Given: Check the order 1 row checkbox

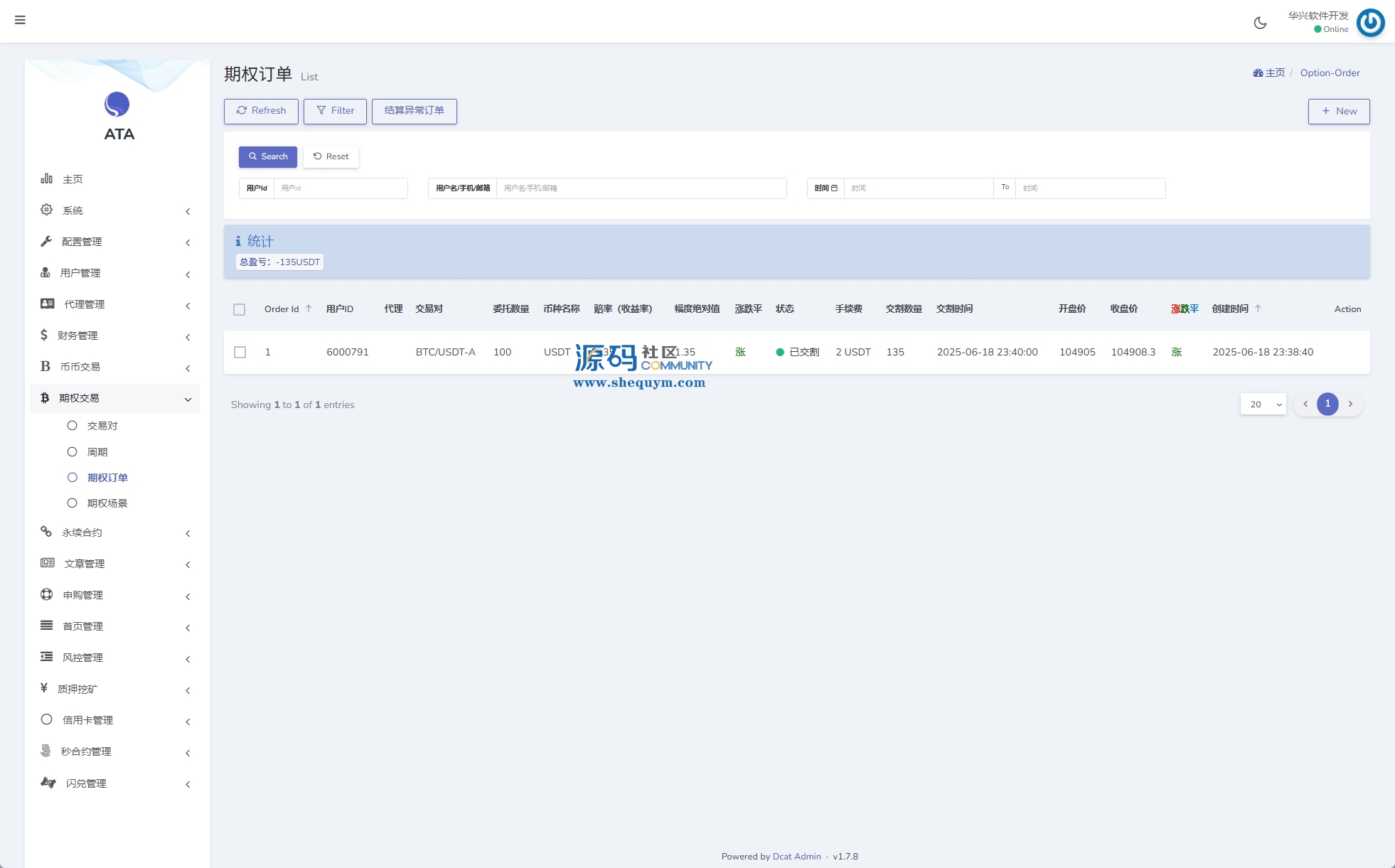Looking at the screenshot, I should 240,353.
